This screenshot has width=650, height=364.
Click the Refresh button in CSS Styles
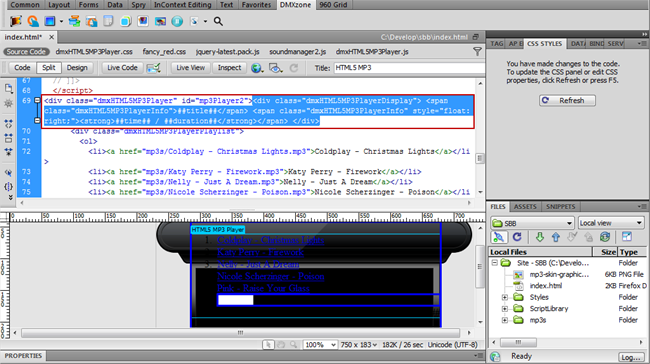point(567,101)
